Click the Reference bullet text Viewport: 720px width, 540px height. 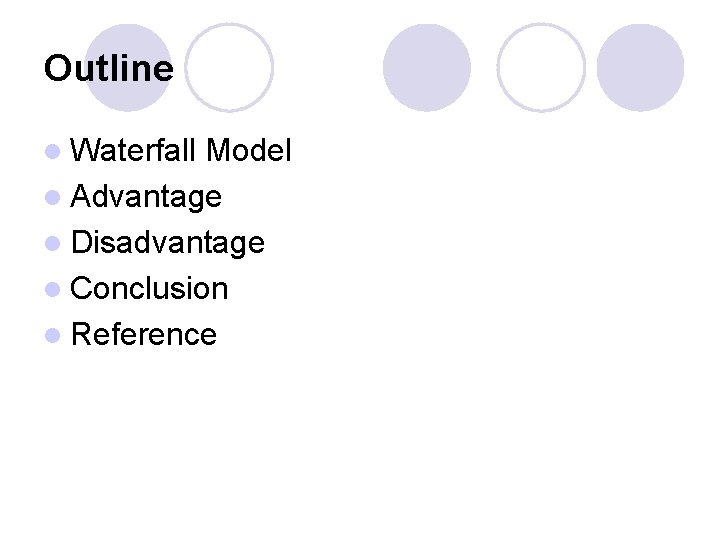tap(144, 334)
